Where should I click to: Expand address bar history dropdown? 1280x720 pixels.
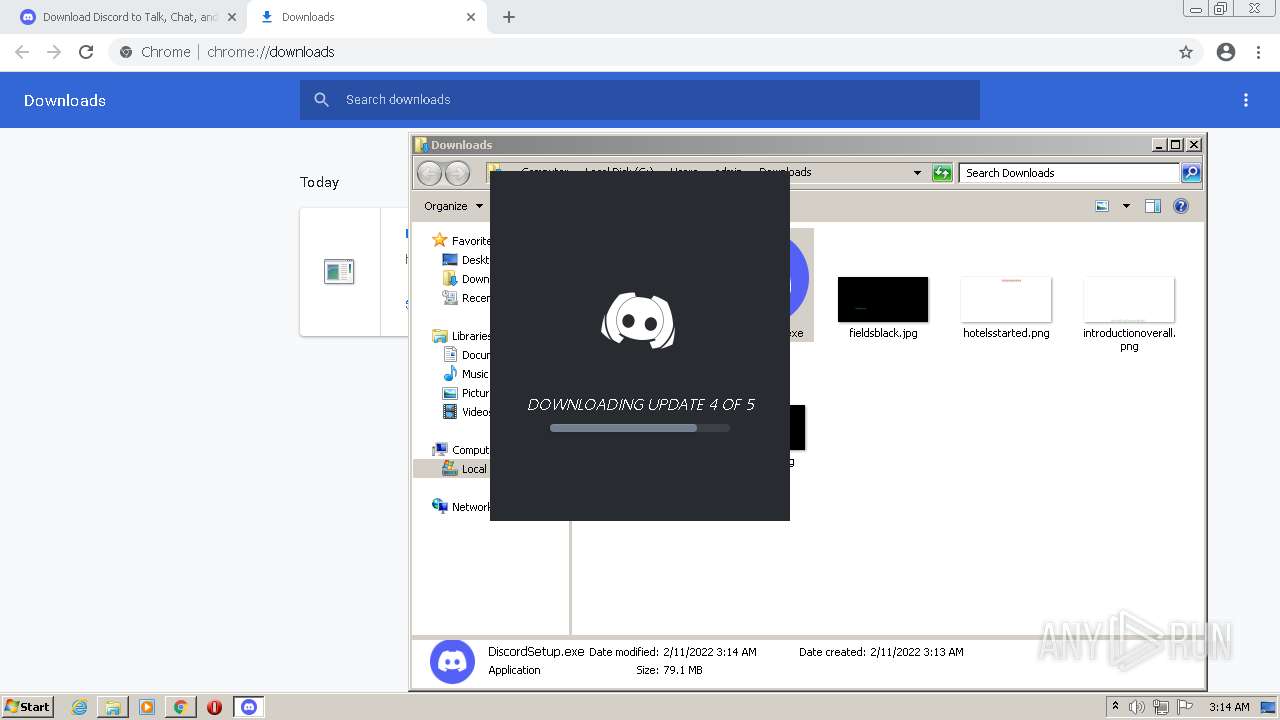[x=917, y=173]
